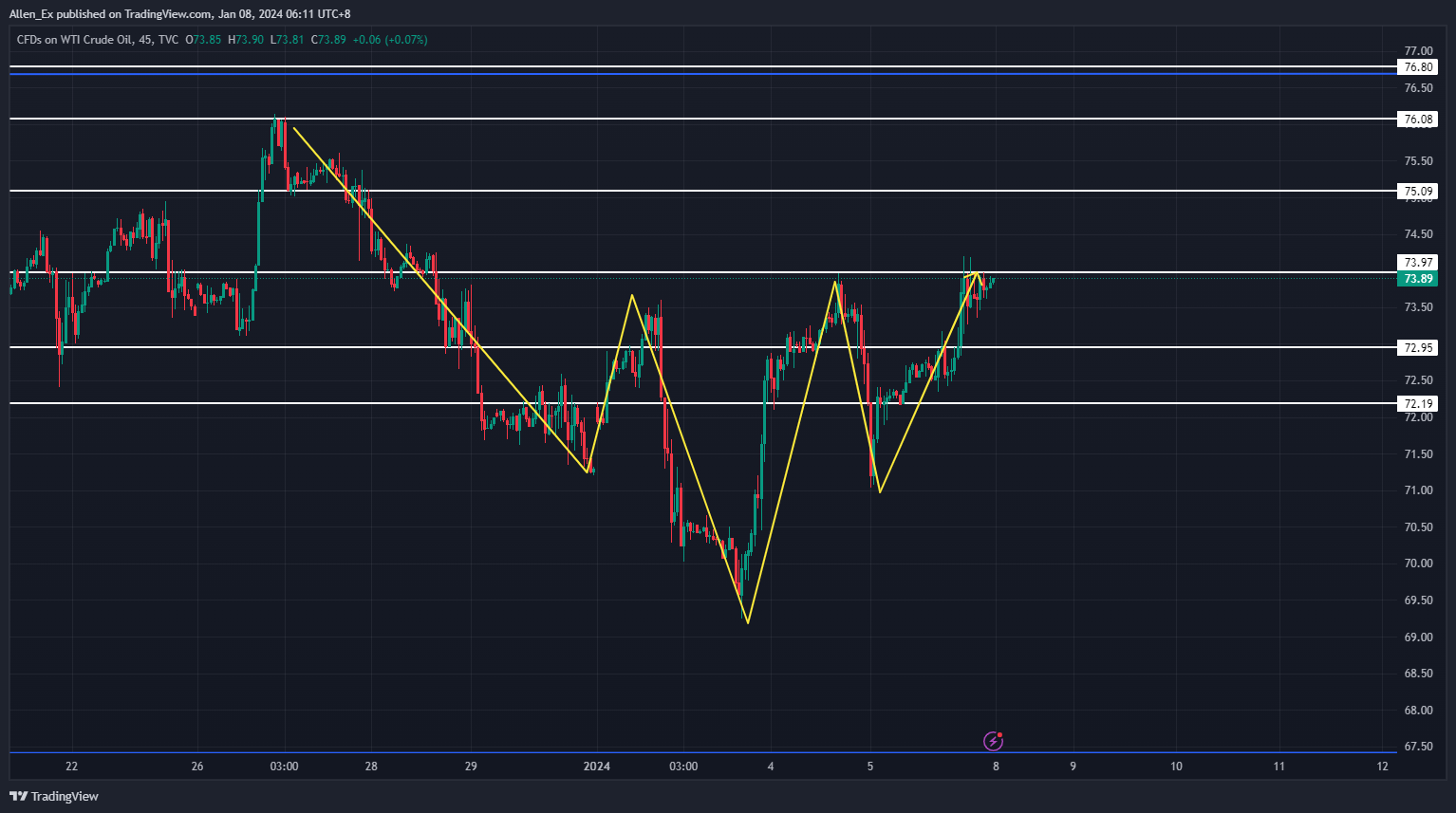Click the "+0.06 (+0.07%)" change value
Screen dimensions: 1456x813
tap(390, 40)
